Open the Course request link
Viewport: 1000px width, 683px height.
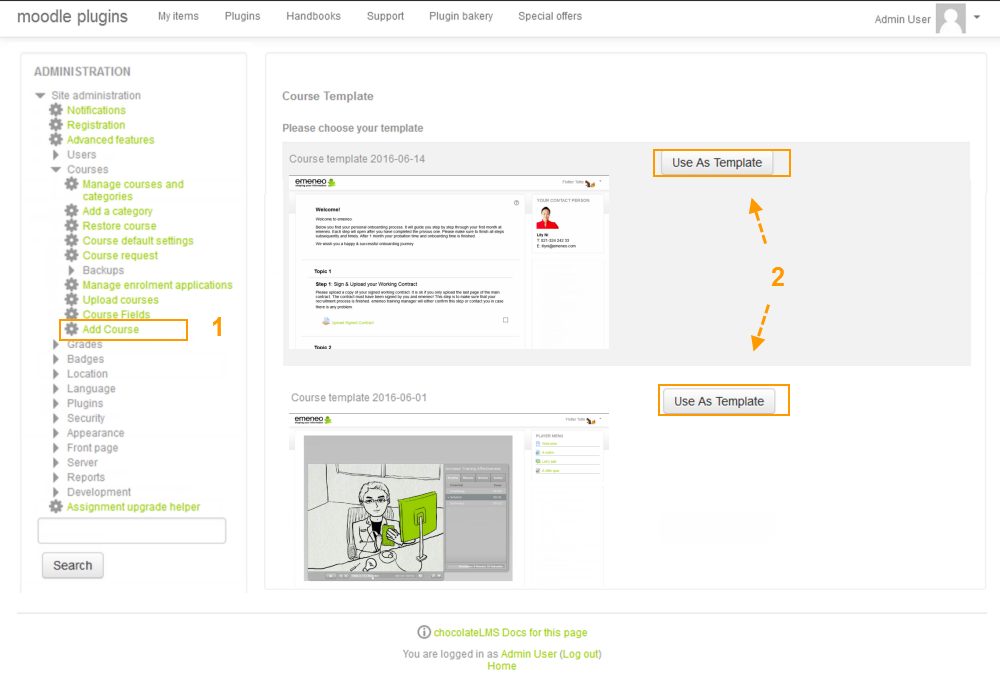pos(120,254)
